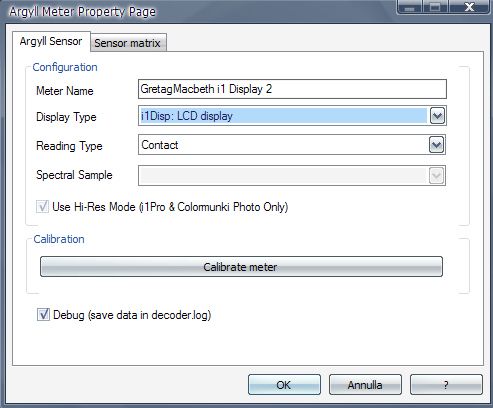Select the i1Disp: LCD display combo box

click(x=292, y=116)
